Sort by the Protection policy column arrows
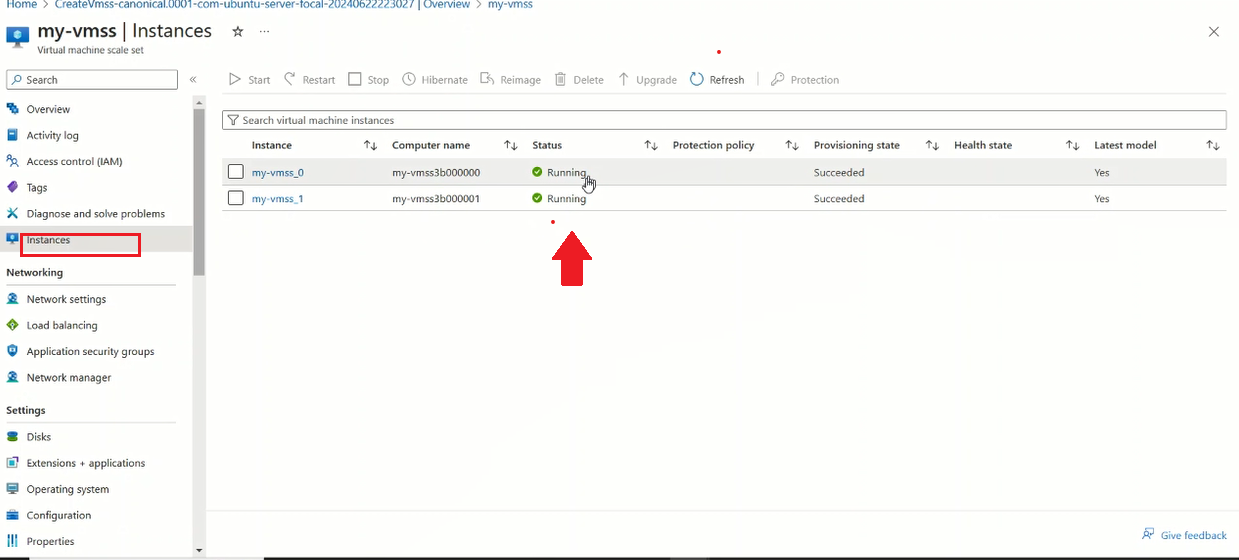1239x560 pixels. coord(792,145)
